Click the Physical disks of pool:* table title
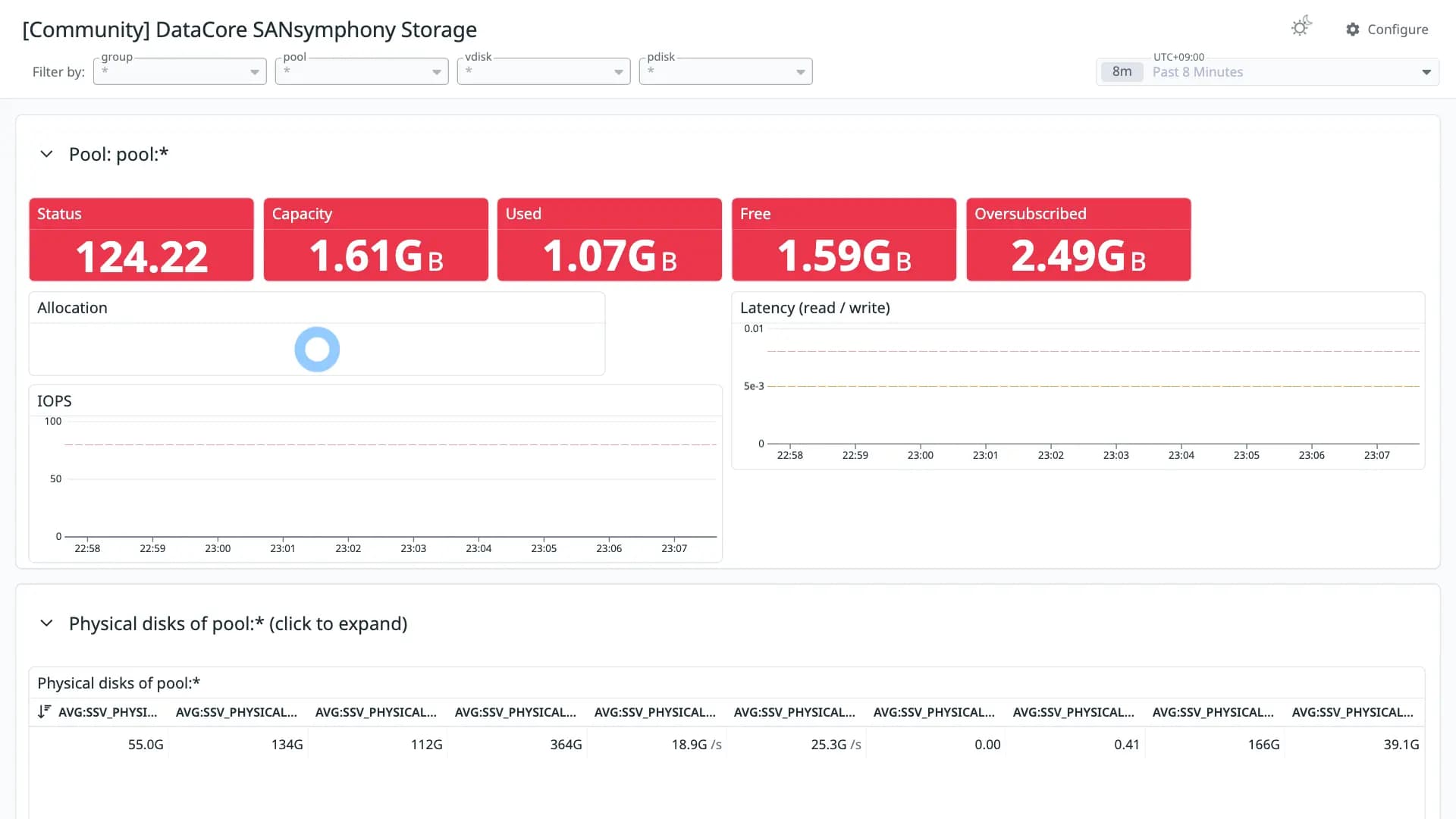The image size is (1456, 819). pos(119,683)
